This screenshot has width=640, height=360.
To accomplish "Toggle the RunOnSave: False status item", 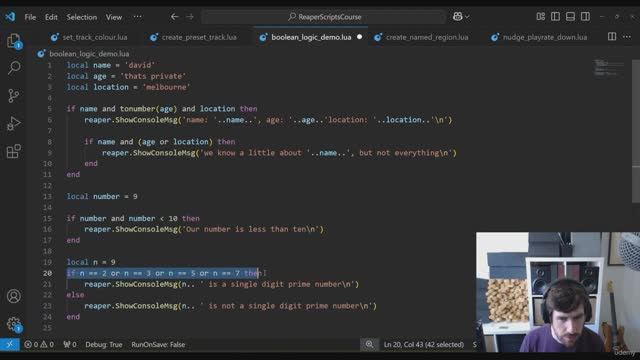I will (158, 344).
